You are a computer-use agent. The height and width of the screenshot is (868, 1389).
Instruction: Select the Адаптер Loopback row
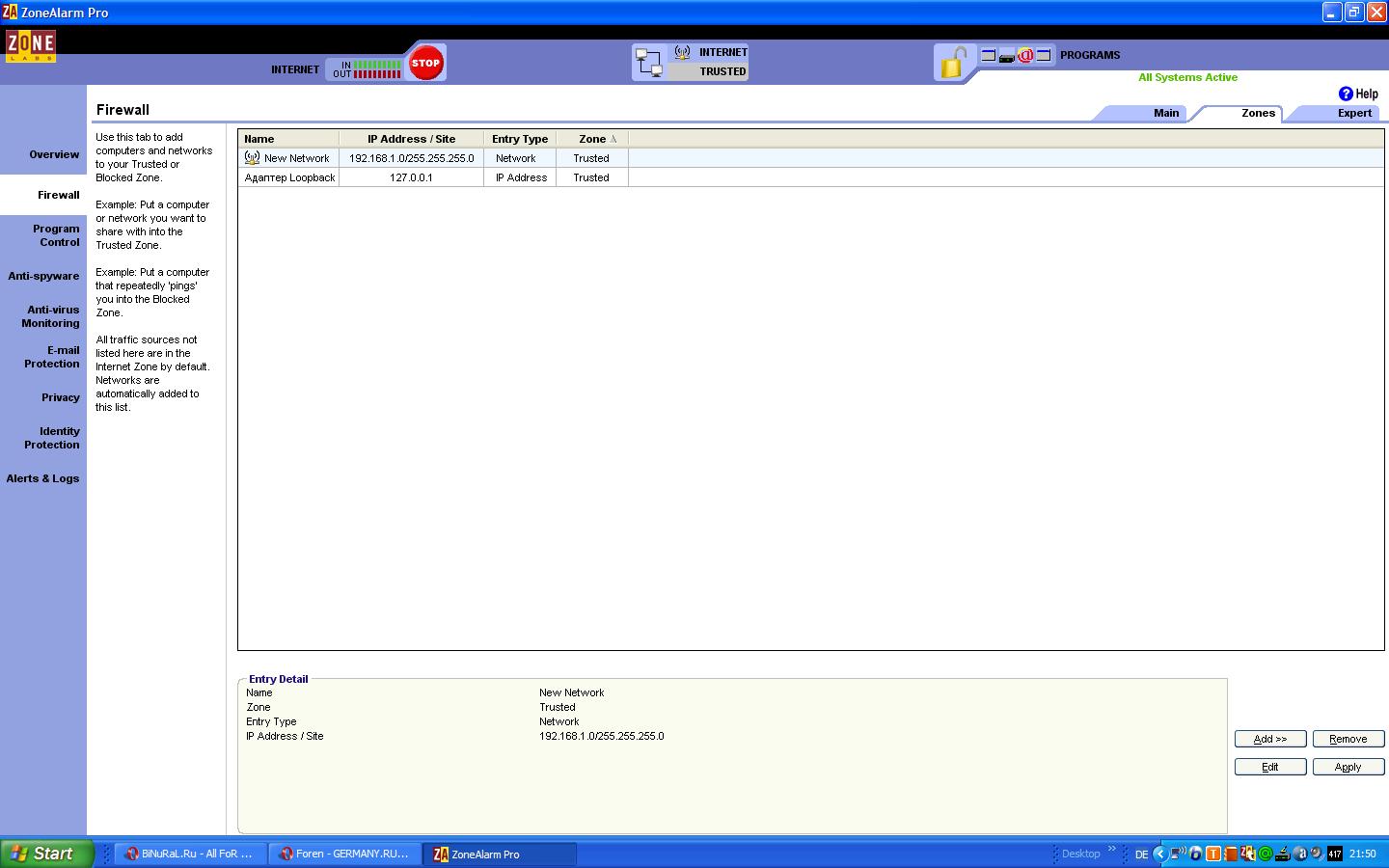[x=811, y=177]
